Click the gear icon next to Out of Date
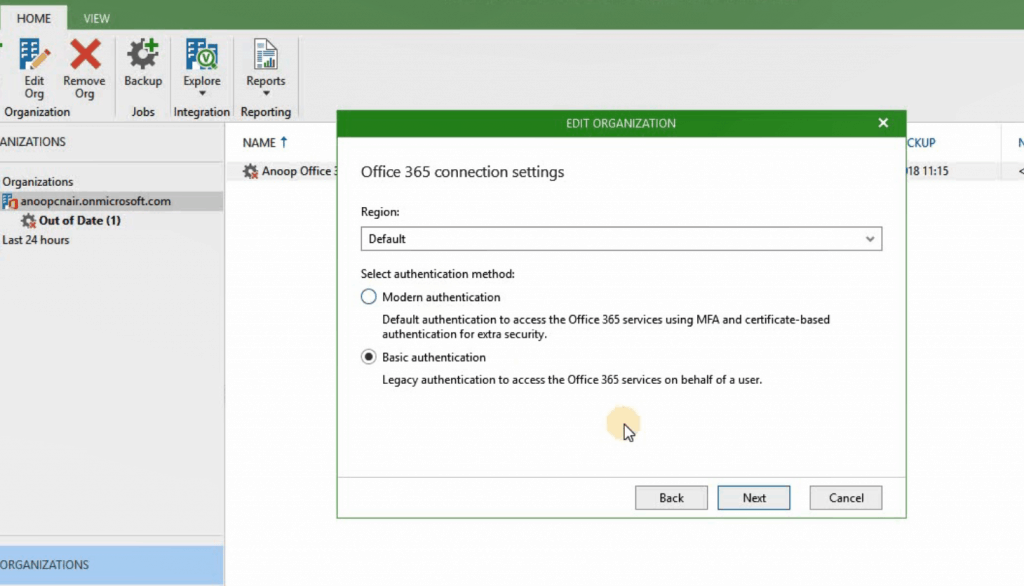Viewport: 1024px width, 586px height. coord(28,221)
